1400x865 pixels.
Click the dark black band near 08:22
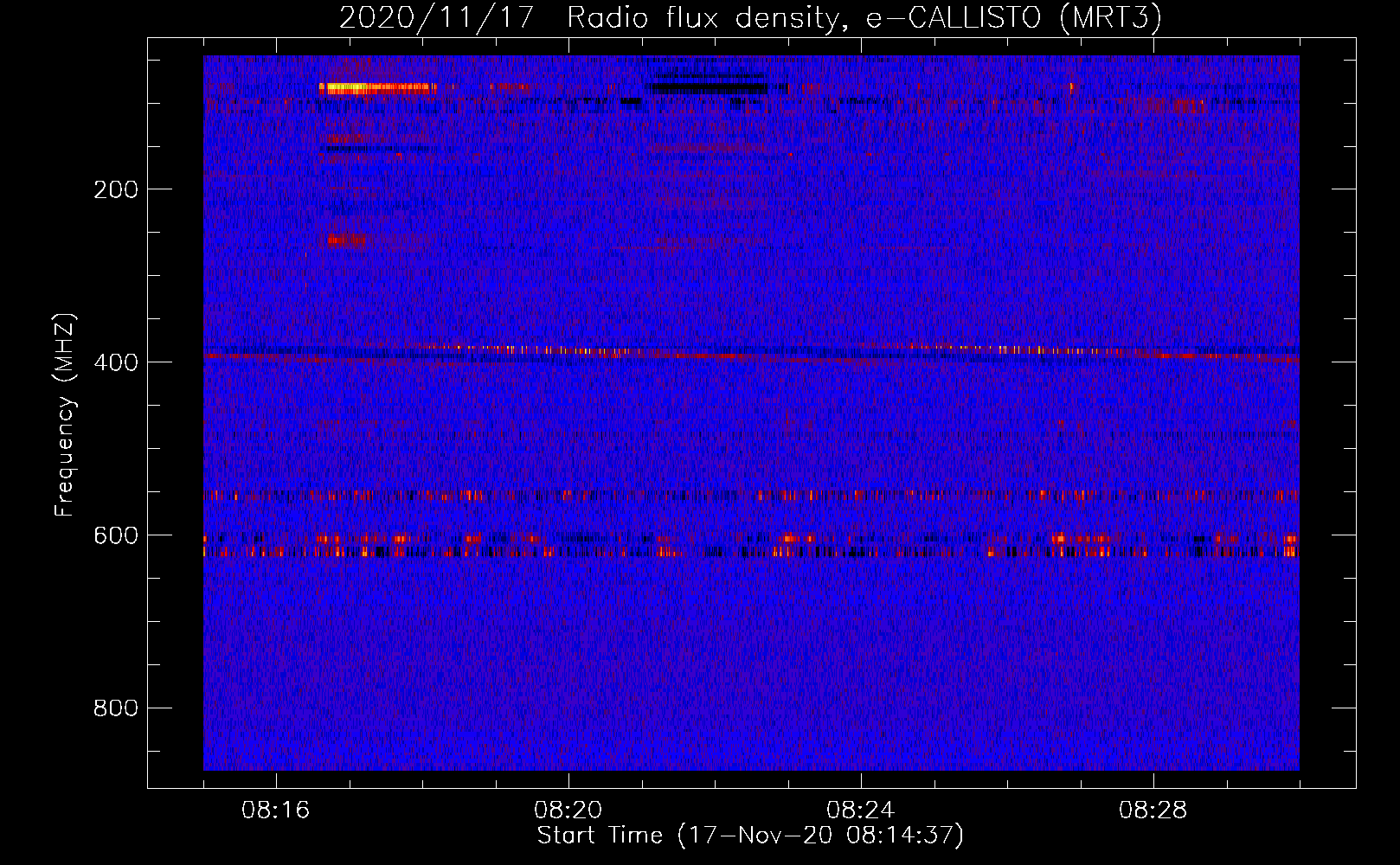[x=708, y=88]
